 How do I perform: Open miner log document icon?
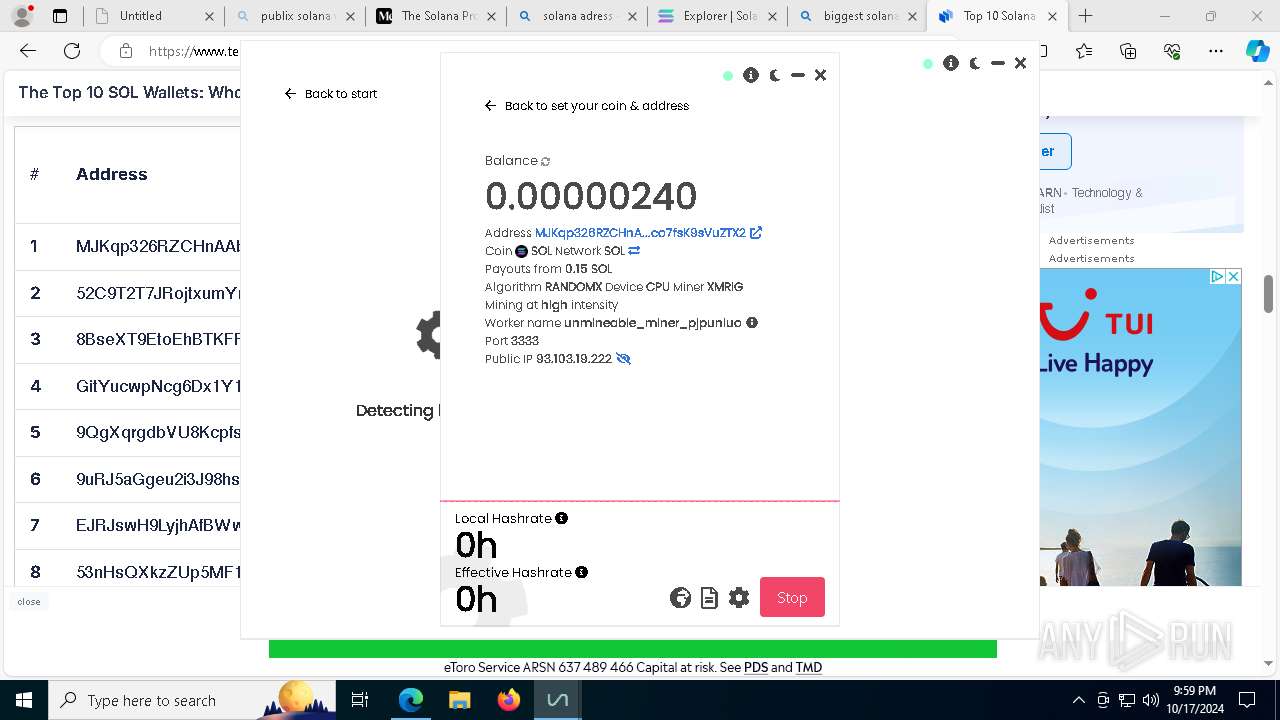709,598
